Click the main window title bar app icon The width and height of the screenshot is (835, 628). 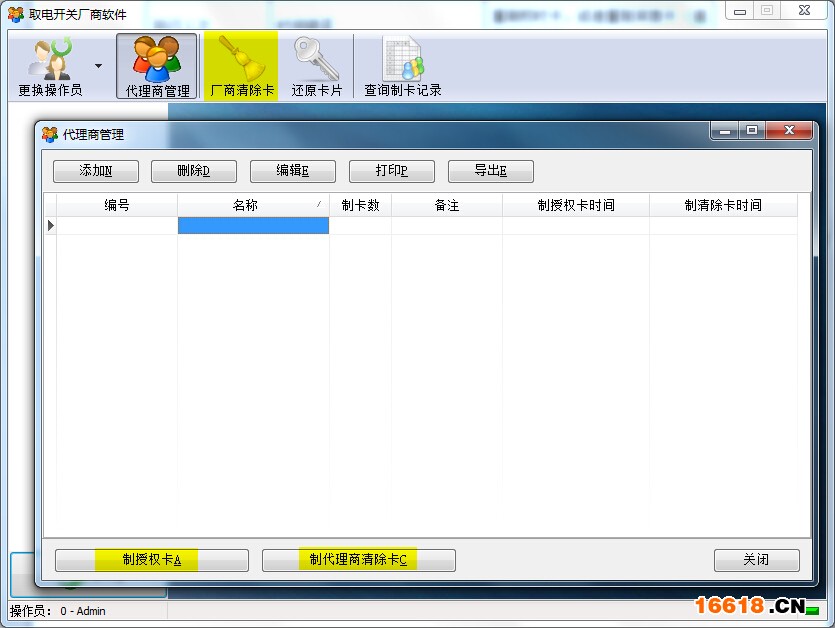click(16, 14)
